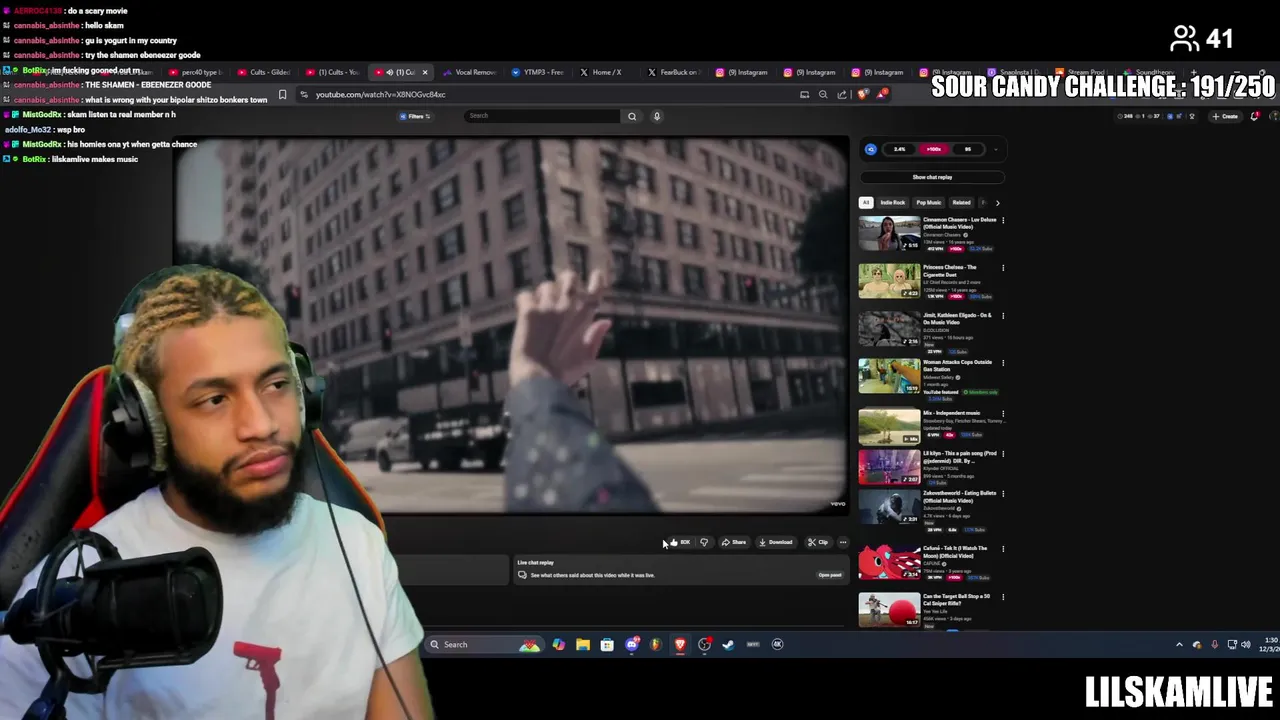Open the Mix - Independent music playlist
The image size is (1280, 720).
(x=889, y=426)
